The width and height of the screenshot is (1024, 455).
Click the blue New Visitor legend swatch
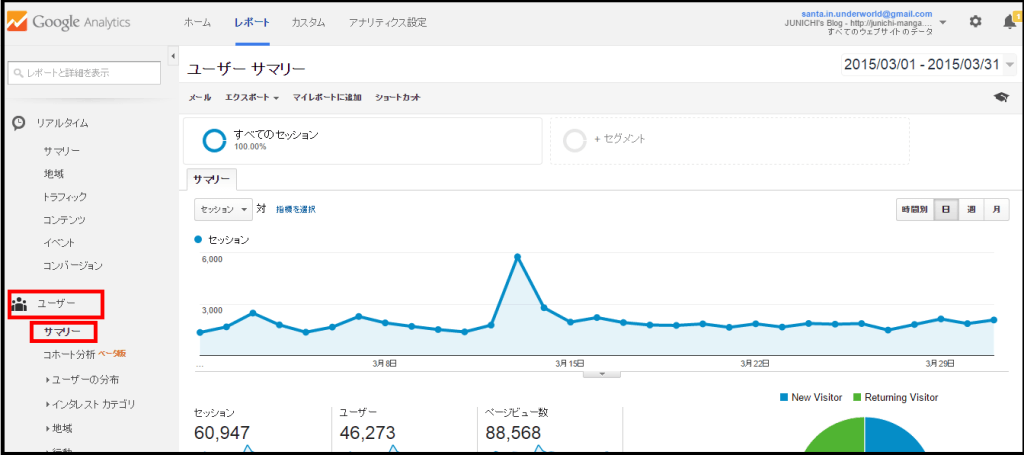784,397
